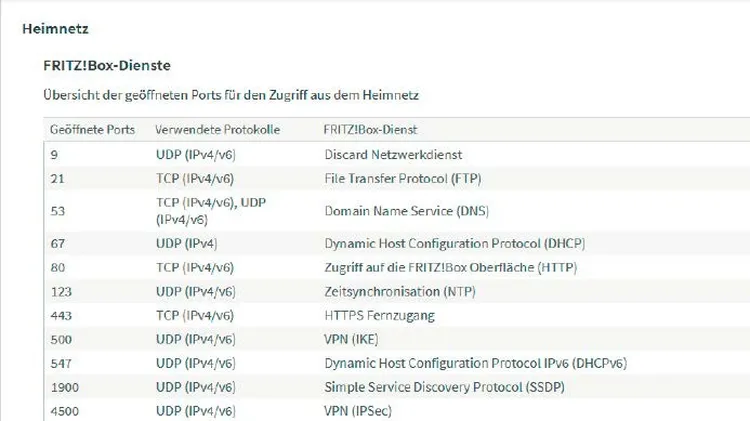Select the DHCP service entry on port 67
Image resolution: width=750 pixels, height=421 pixels.
454,244
